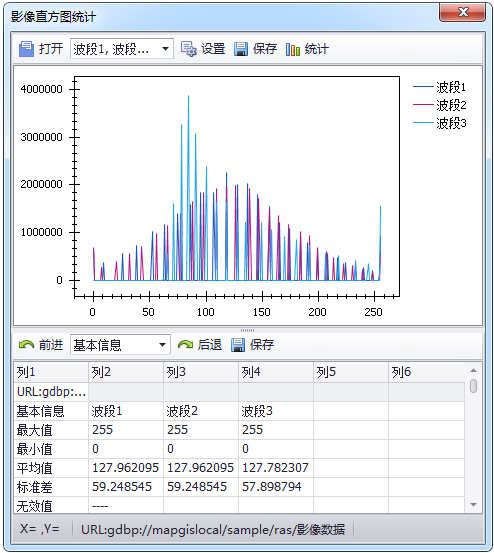Viewport: 494px width, 553px height.
Task: Click dropdown arrow beside 基本信息
Action: click(162, 345)
